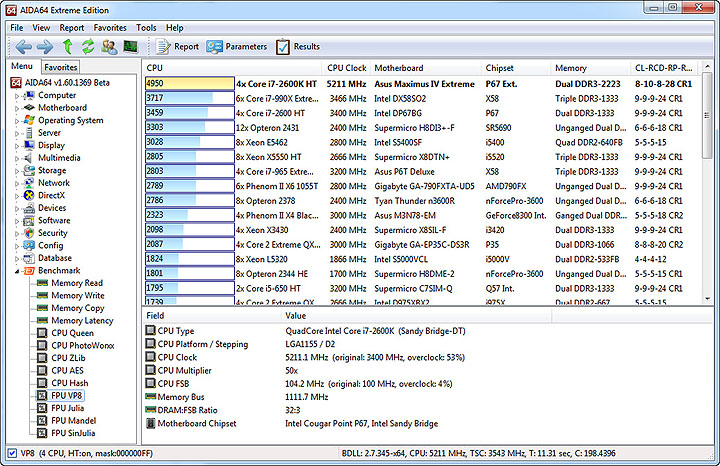Image resolution: width=720 pixels, height=466 pixels.
Task: Select the Database icon in the tree
Action: click(29, 258)
